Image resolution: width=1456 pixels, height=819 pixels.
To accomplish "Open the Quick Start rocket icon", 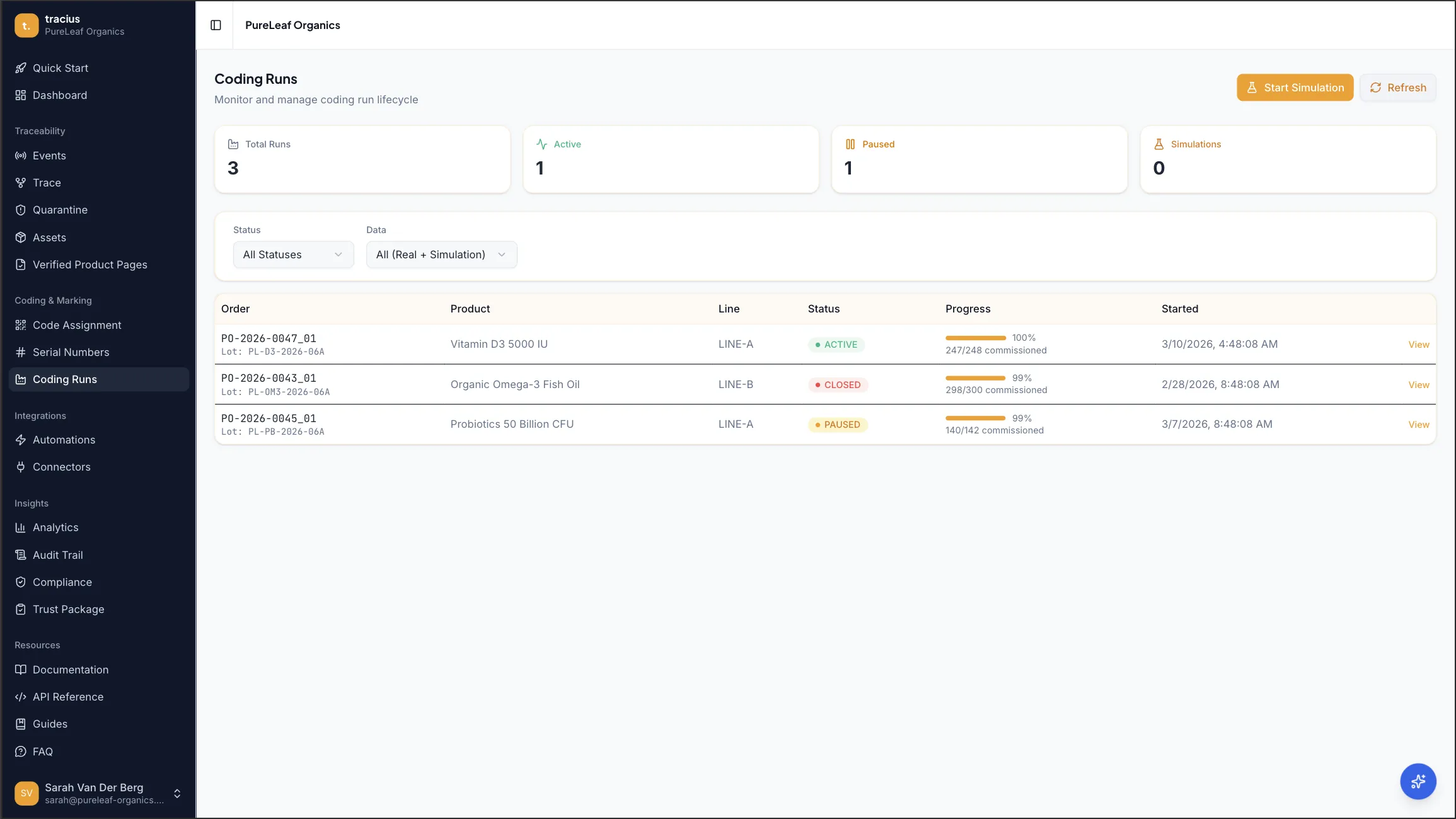I will (21, 67).
